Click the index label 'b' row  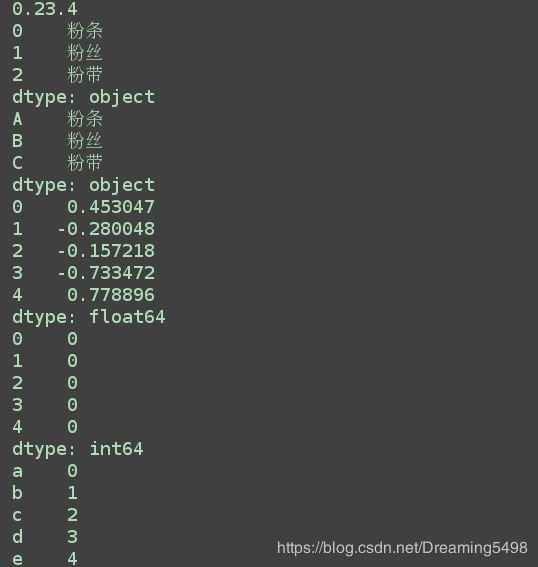tap(45, 493)
